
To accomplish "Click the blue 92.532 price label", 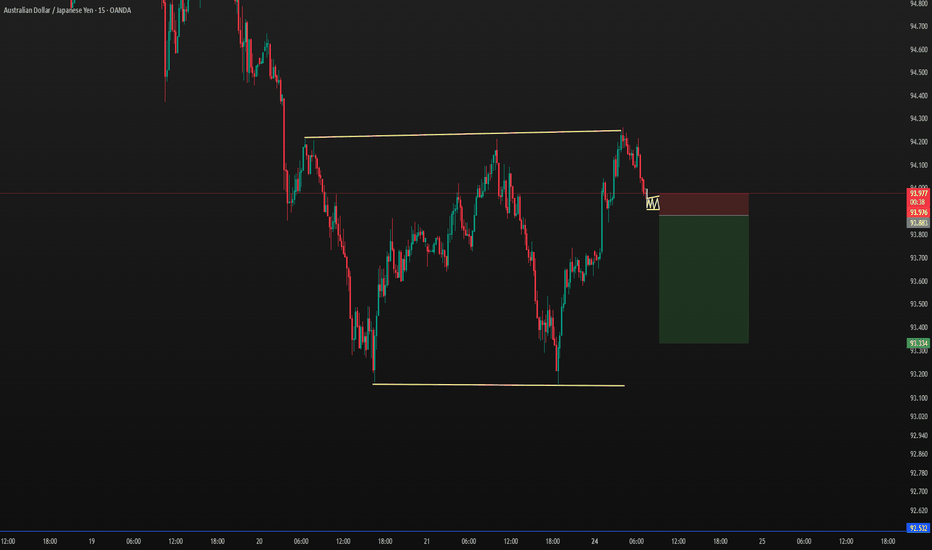I will pyautogui.click(x=918, y=528).
